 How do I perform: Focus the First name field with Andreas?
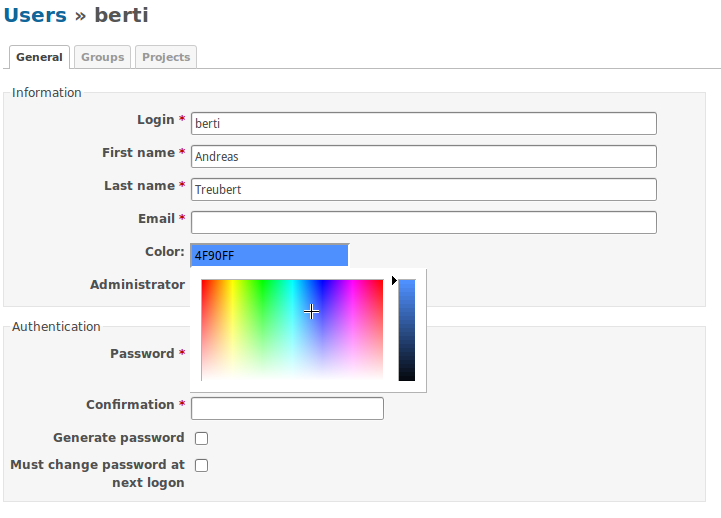tap(423, 156)
